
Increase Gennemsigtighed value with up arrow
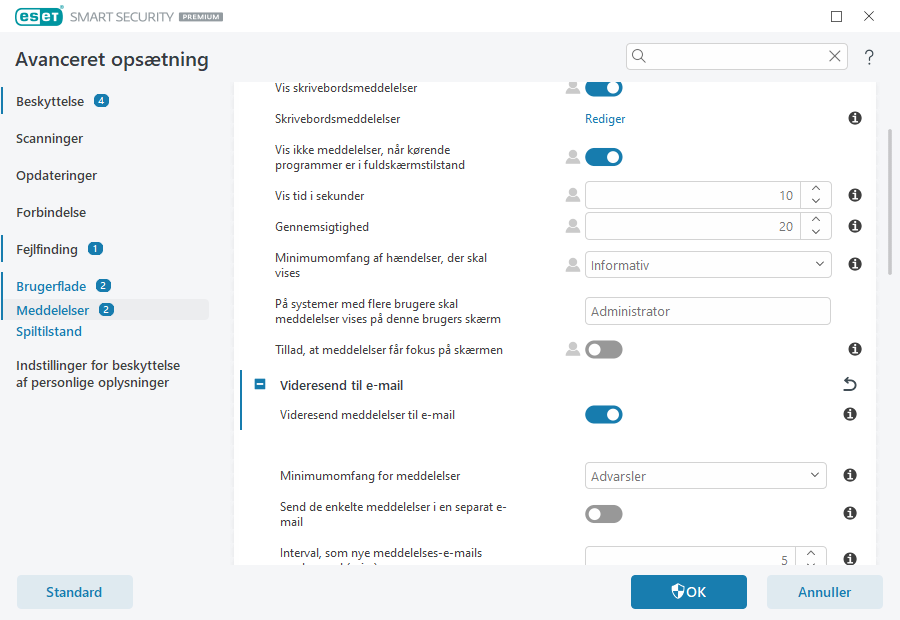click(817, 220)
